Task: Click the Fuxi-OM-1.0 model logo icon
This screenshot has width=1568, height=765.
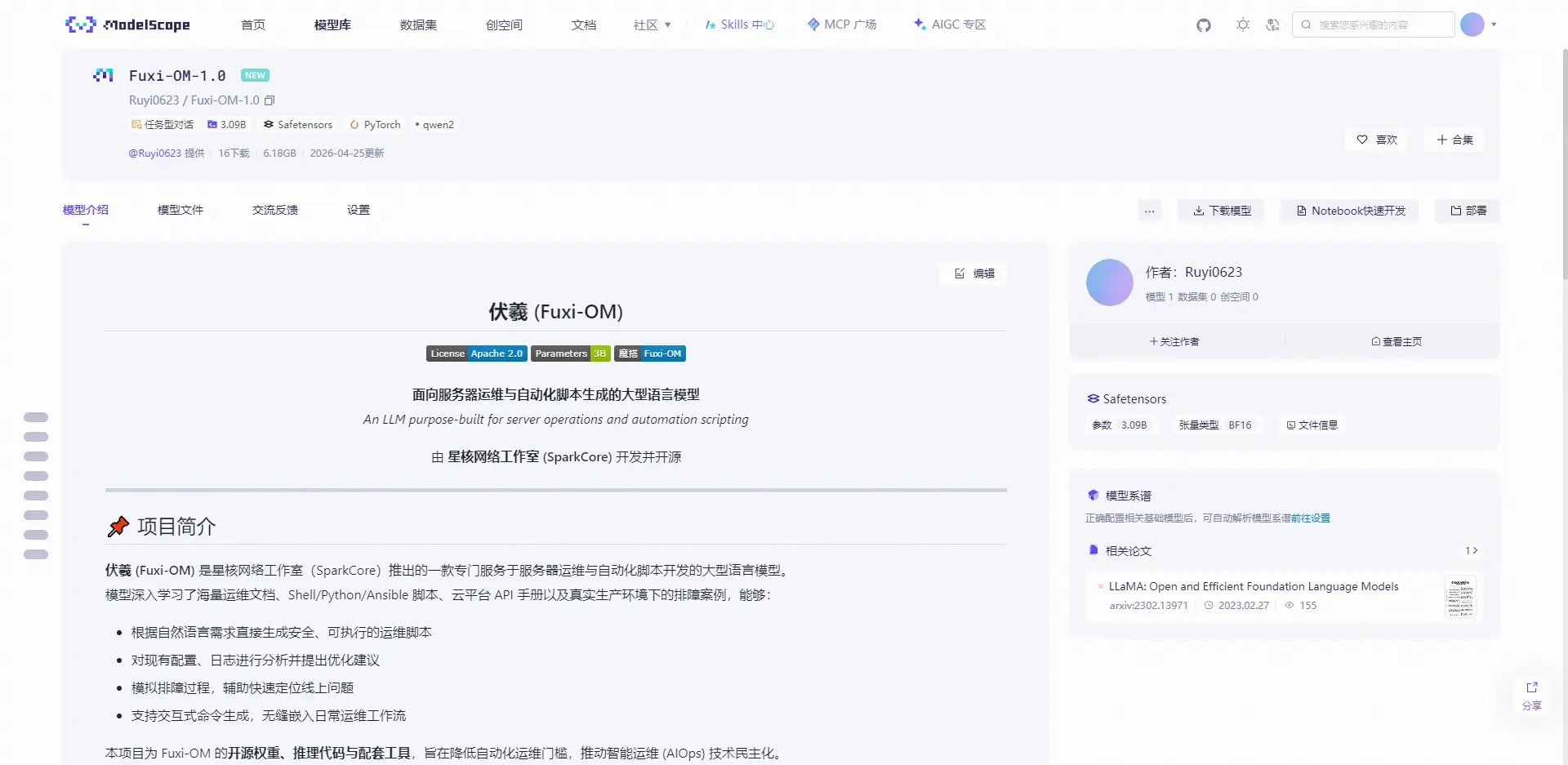Action: tap(103, 75)
